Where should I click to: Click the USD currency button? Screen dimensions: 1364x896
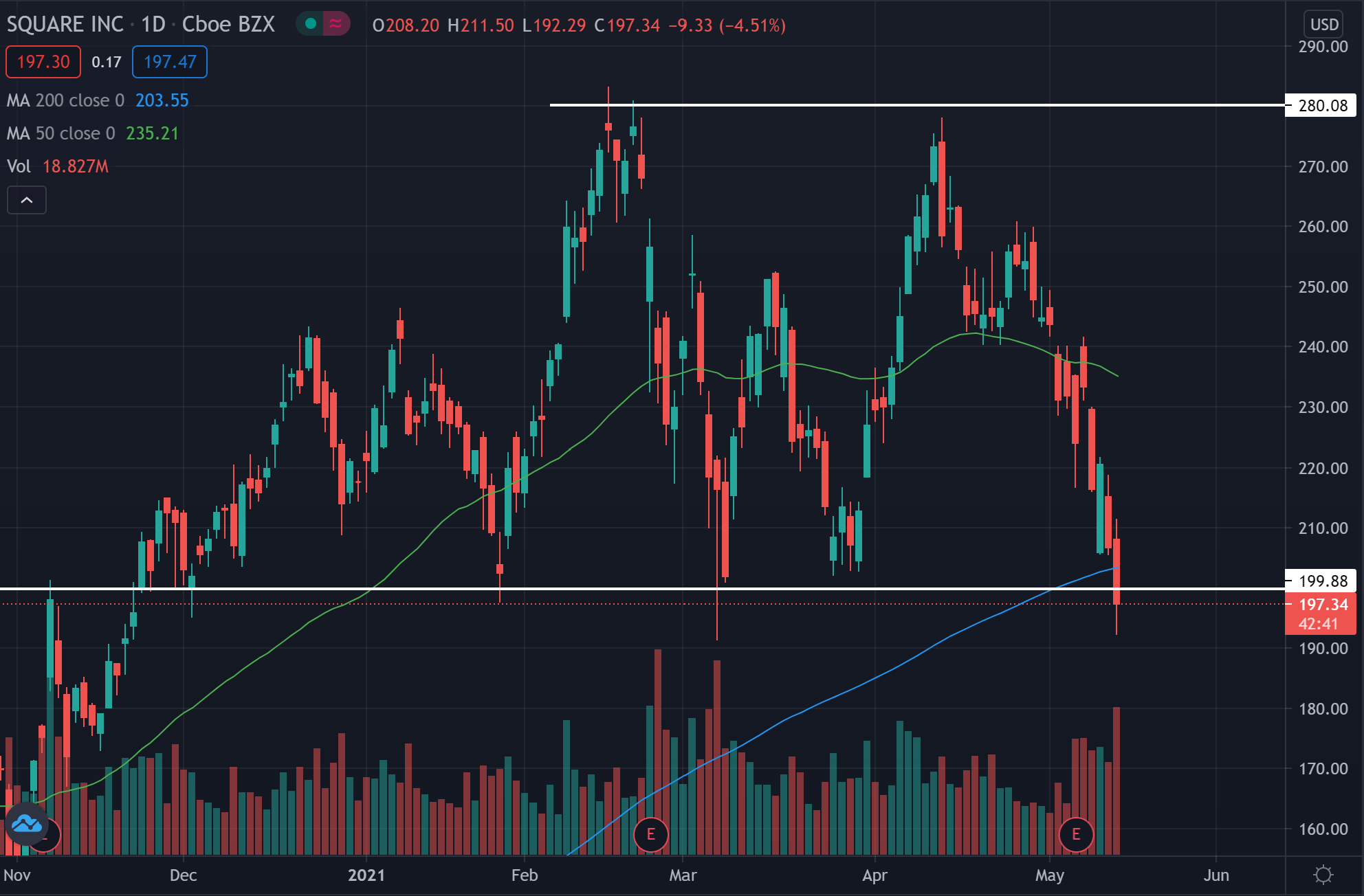pos(1324,25)
